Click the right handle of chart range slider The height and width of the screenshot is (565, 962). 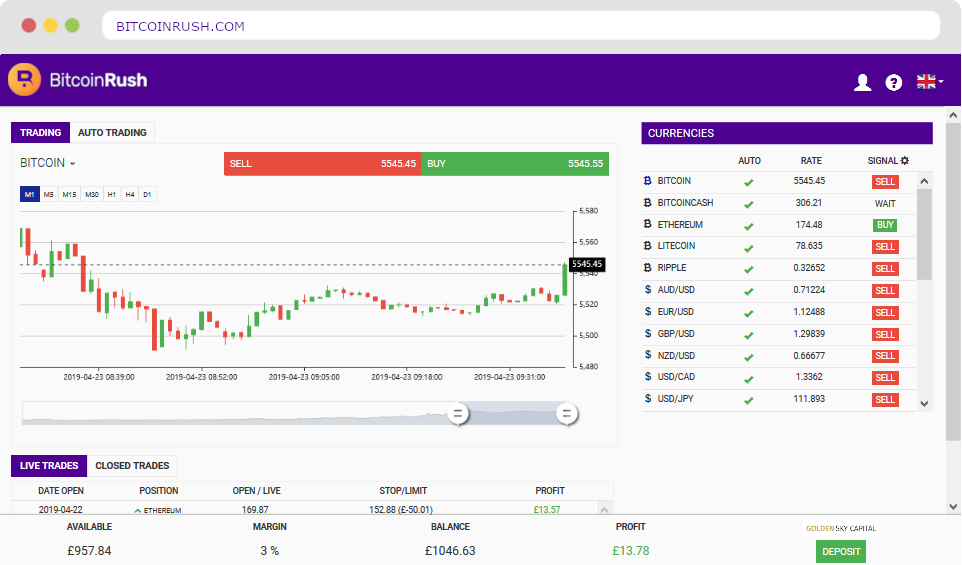click(567, 413)
